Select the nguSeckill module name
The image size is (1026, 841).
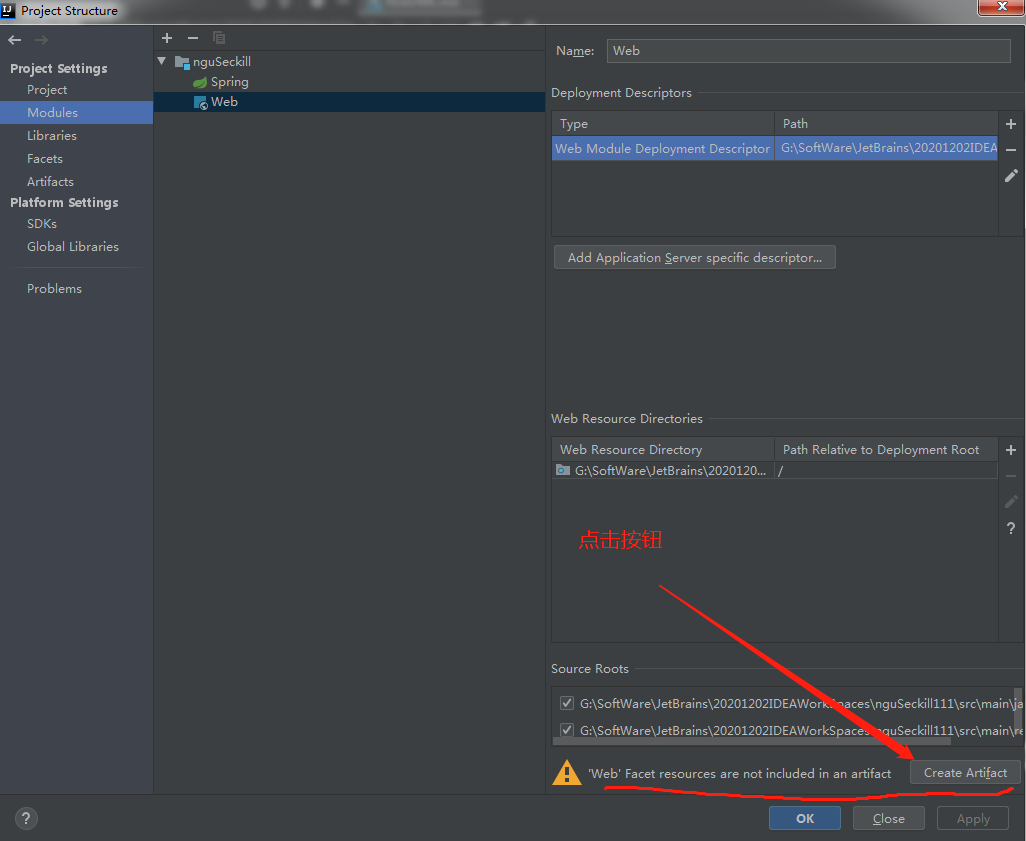coord(222,62)
